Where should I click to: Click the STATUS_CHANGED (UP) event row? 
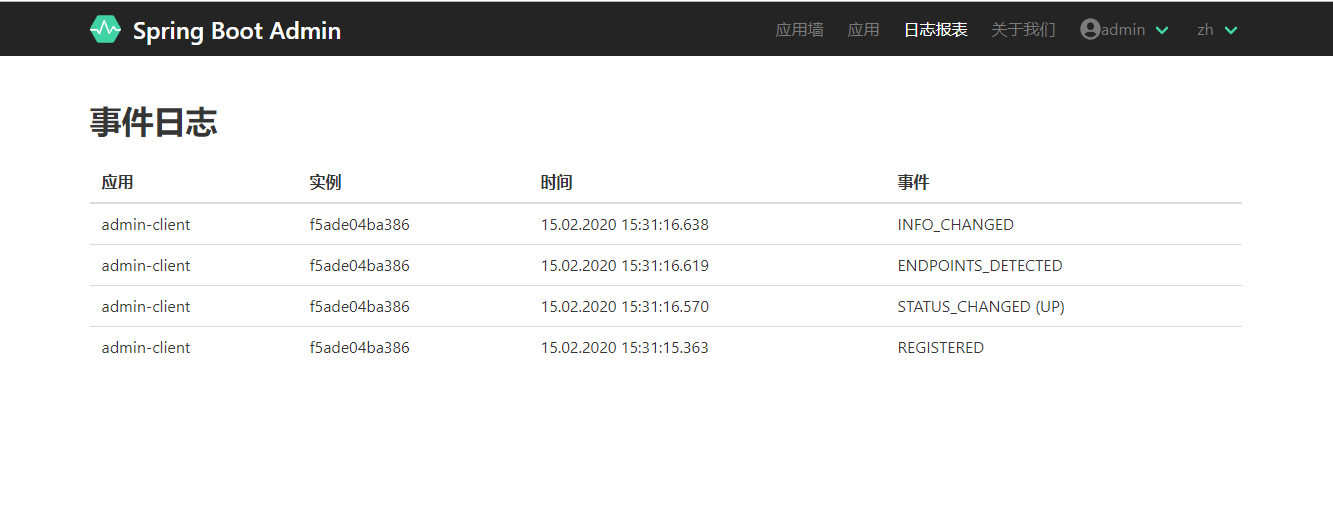pyautogui.click(x=980, y=307)
